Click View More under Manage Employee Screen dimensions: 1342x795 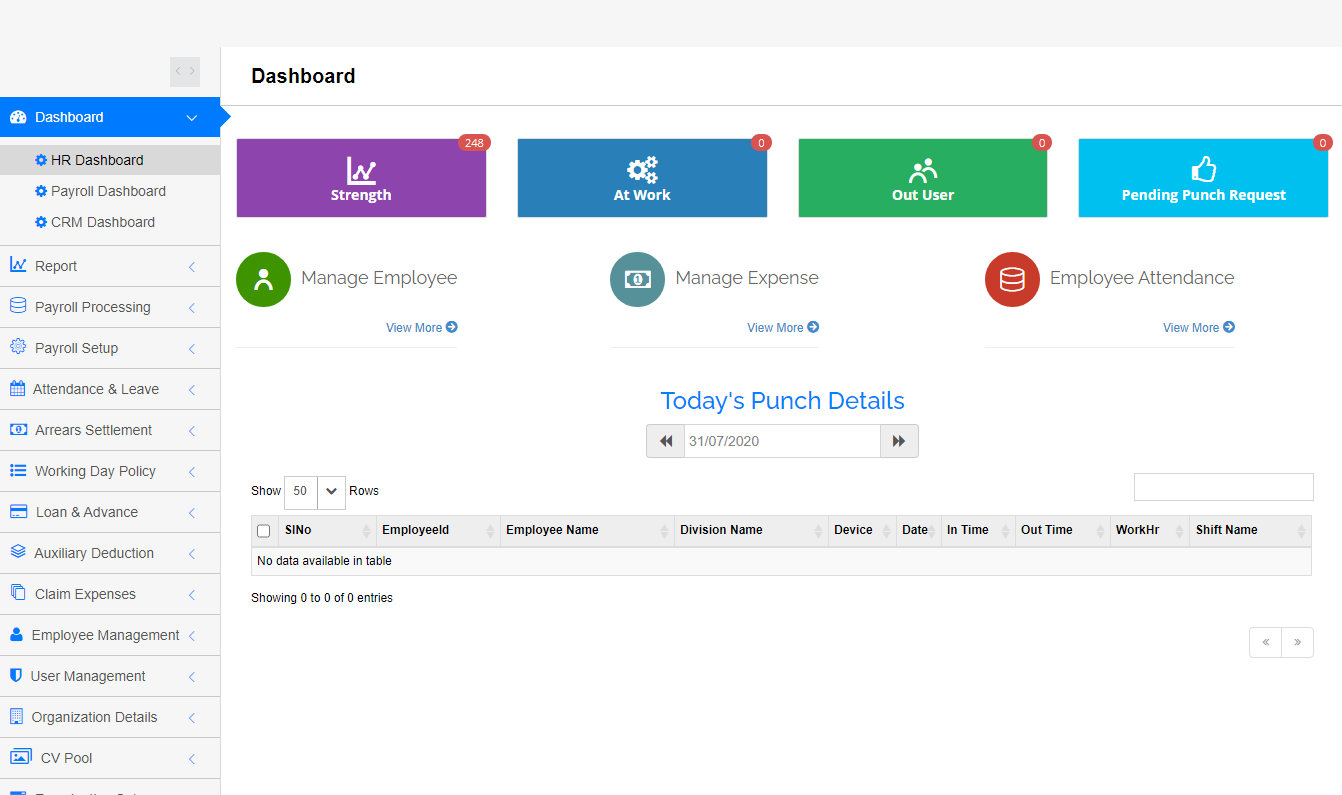(x=421, y=328)
